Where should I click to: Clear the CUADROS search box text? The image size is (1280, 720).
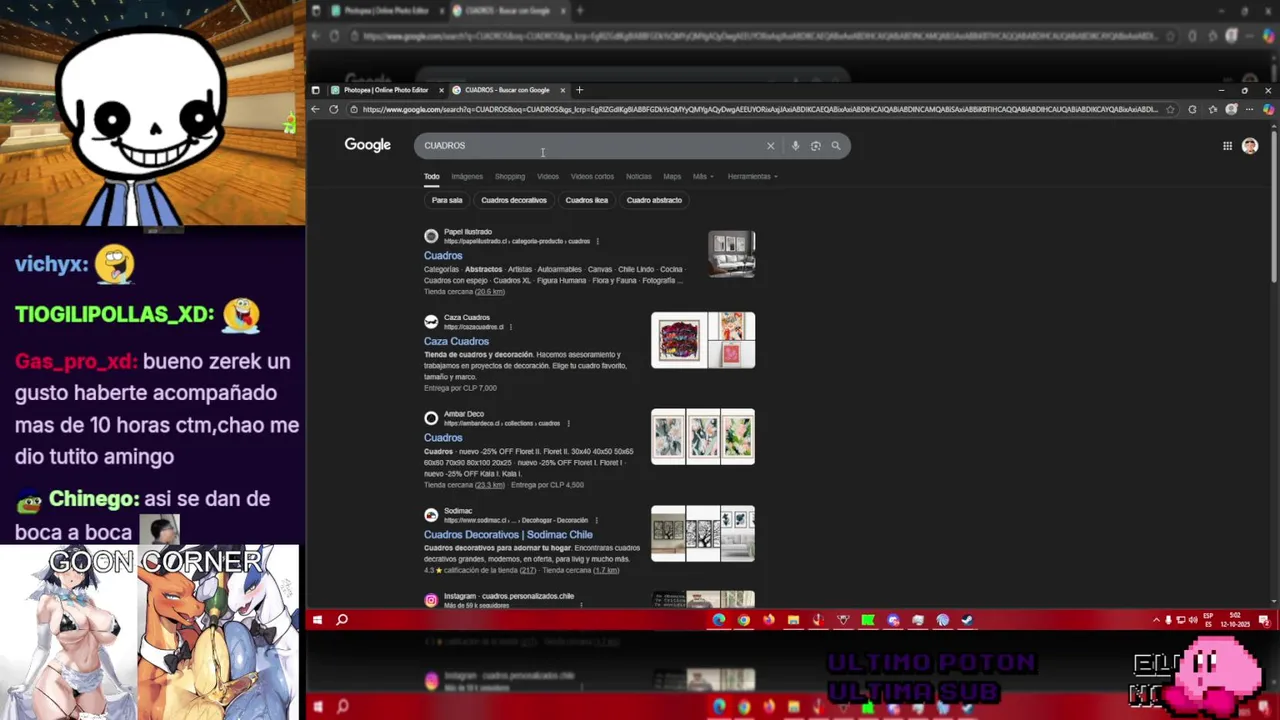(770, 146)
